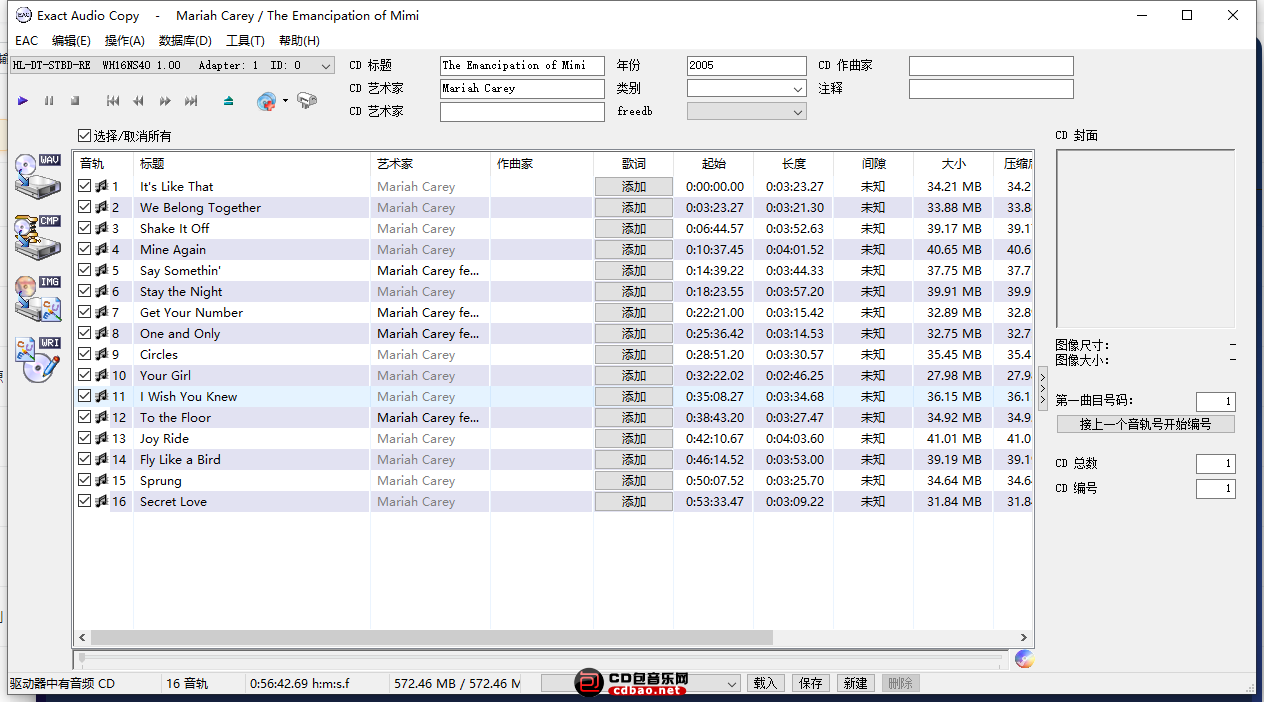Click the EAC application title icon
Image resolution: width=1264 pixels, height=702 pixels.
coord(24,15)
